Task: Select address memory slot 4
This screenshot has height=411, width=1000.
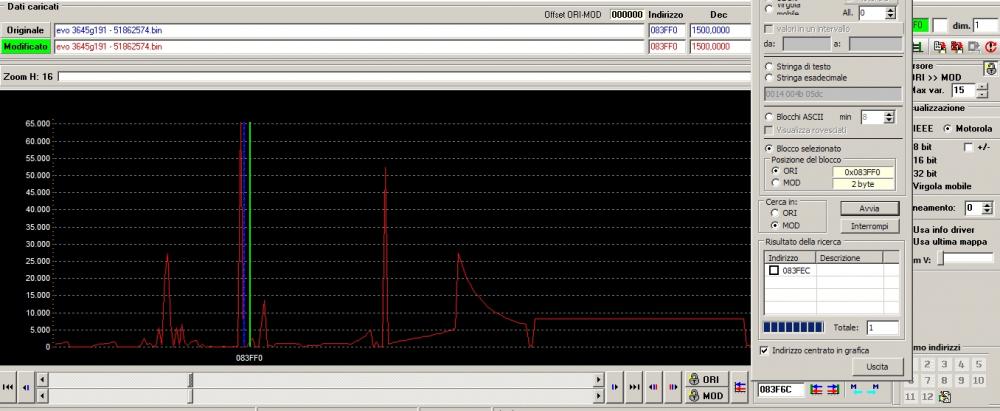Action: tap(961, 364)
